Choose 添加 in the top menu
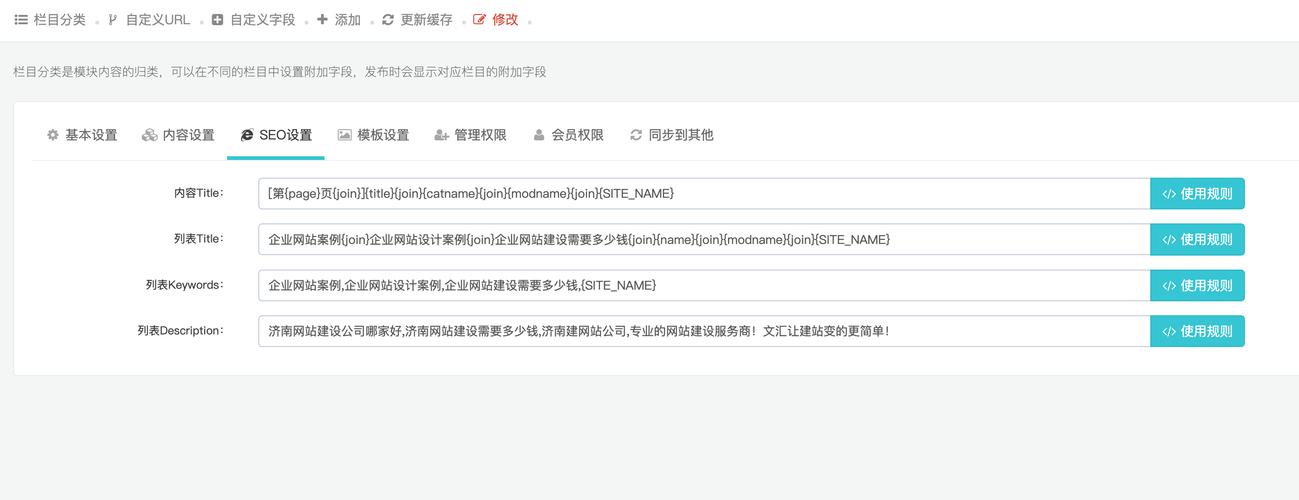This screenshot has width=1299, height=500. click(x=339, y=20)
